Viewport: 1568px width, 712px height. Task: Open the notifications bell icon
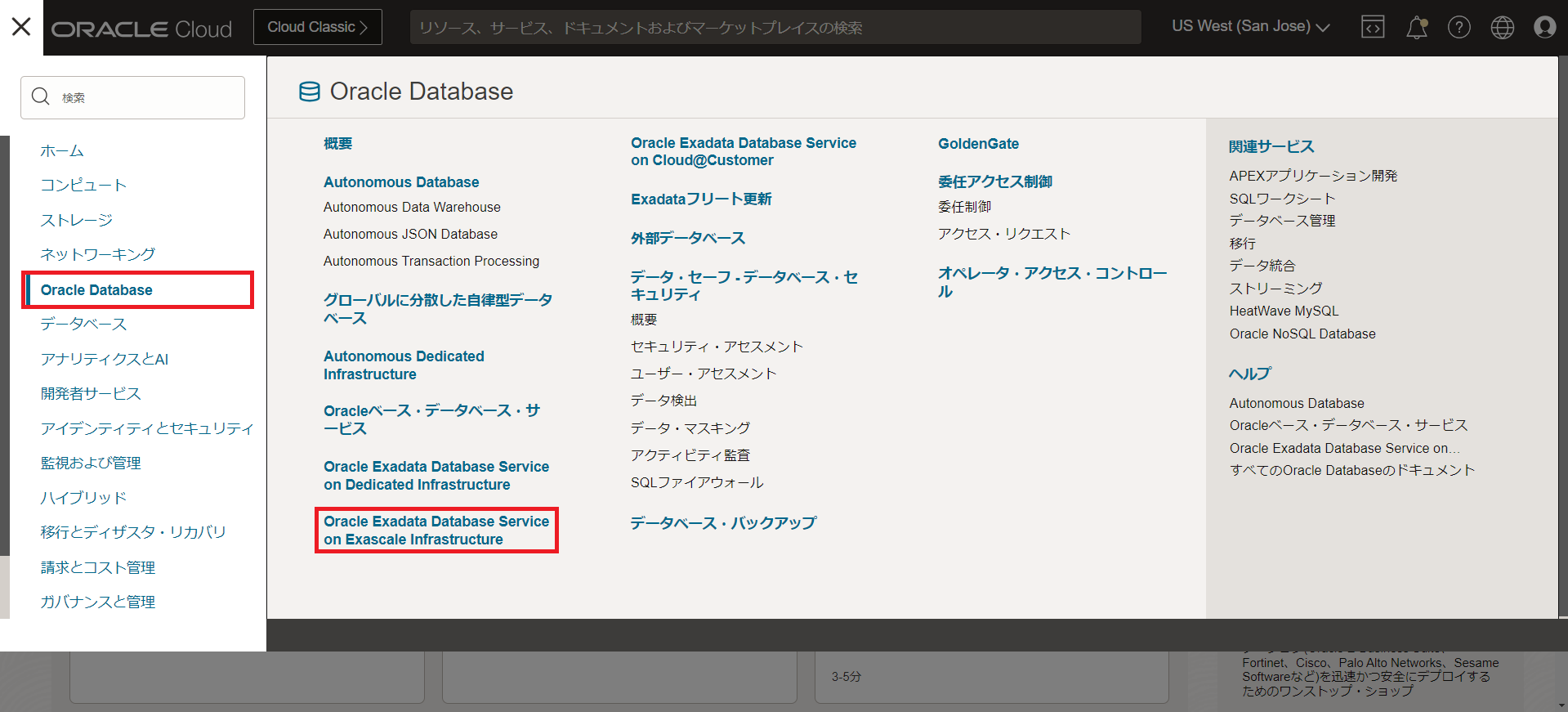coord(1416,27)
